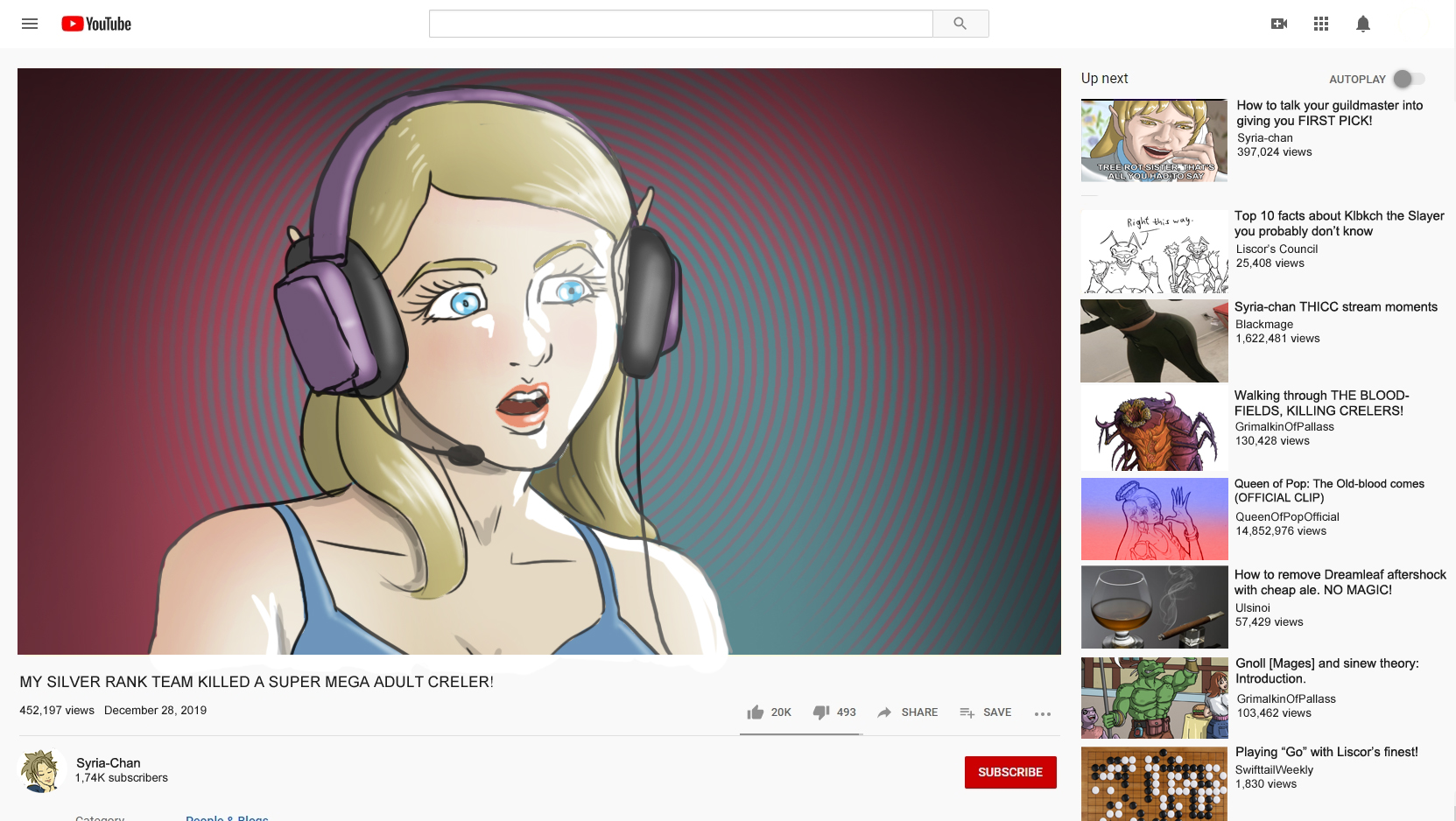The image size is (1456, 821).
Task: Open the hamburger guide menu
Action: click(x=30, y=24)
